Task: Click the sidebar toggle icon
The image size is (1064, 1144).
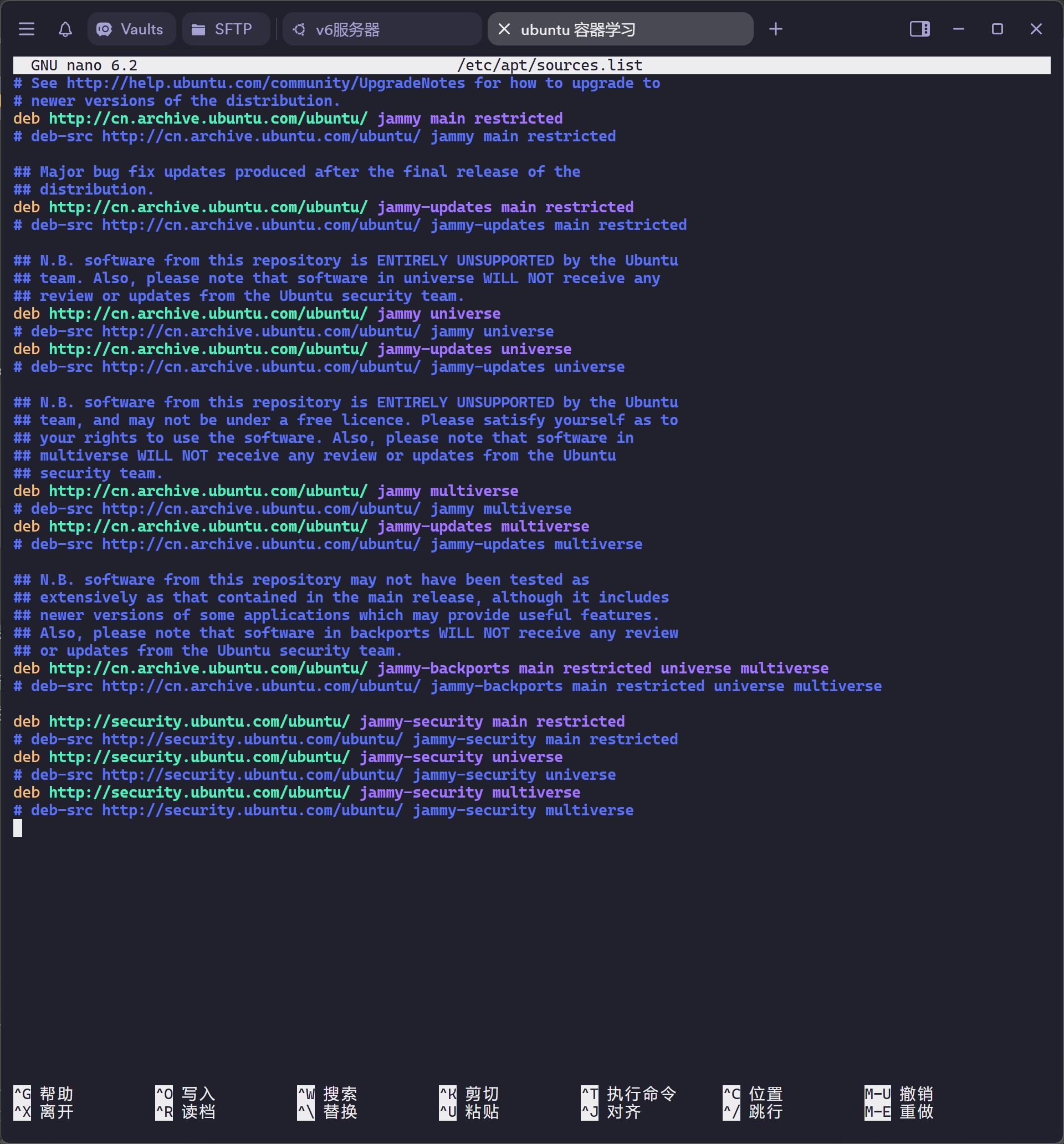Action: [917, 29]
